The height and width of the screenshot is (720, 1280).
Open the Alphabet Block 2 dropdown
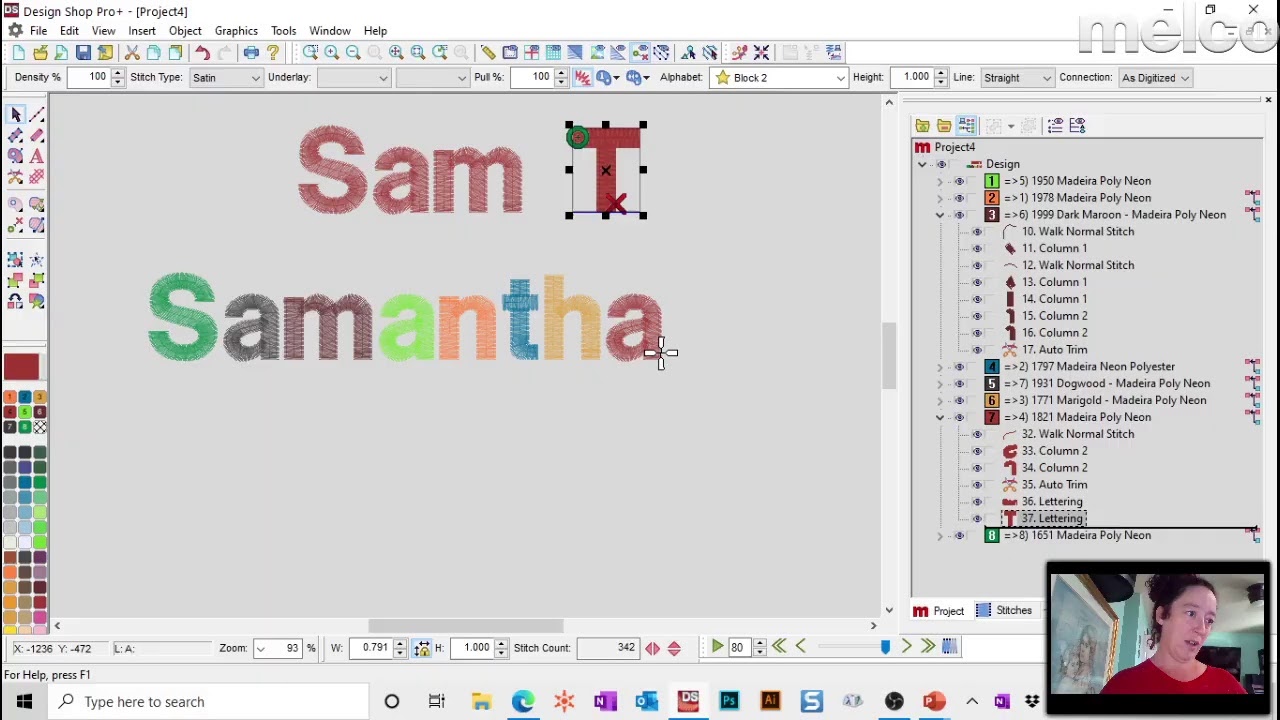(780, 77)
